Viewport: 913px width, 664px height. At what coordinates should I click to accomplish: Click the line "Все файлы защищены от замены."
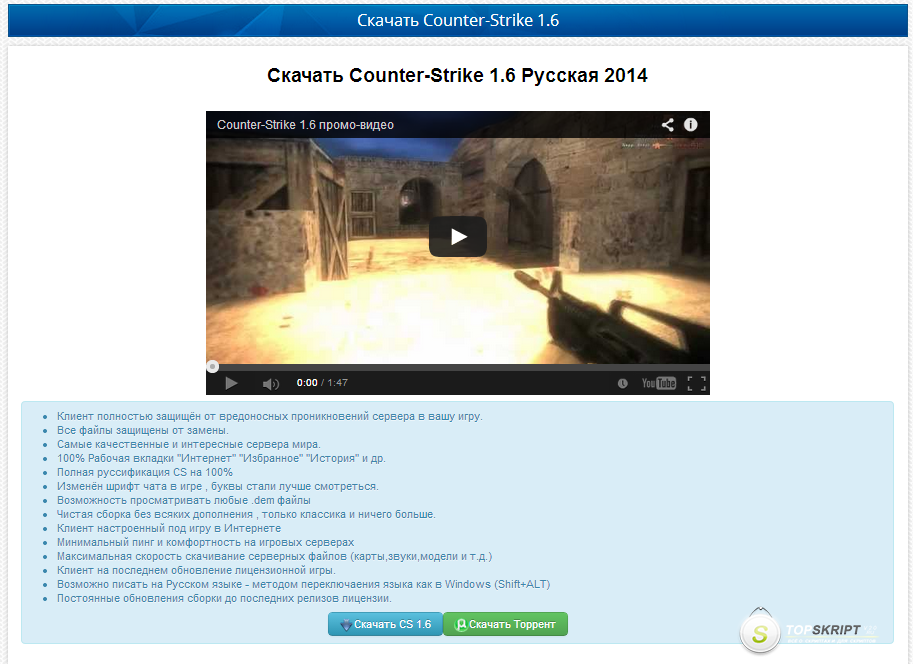click(x=143, y=430)
